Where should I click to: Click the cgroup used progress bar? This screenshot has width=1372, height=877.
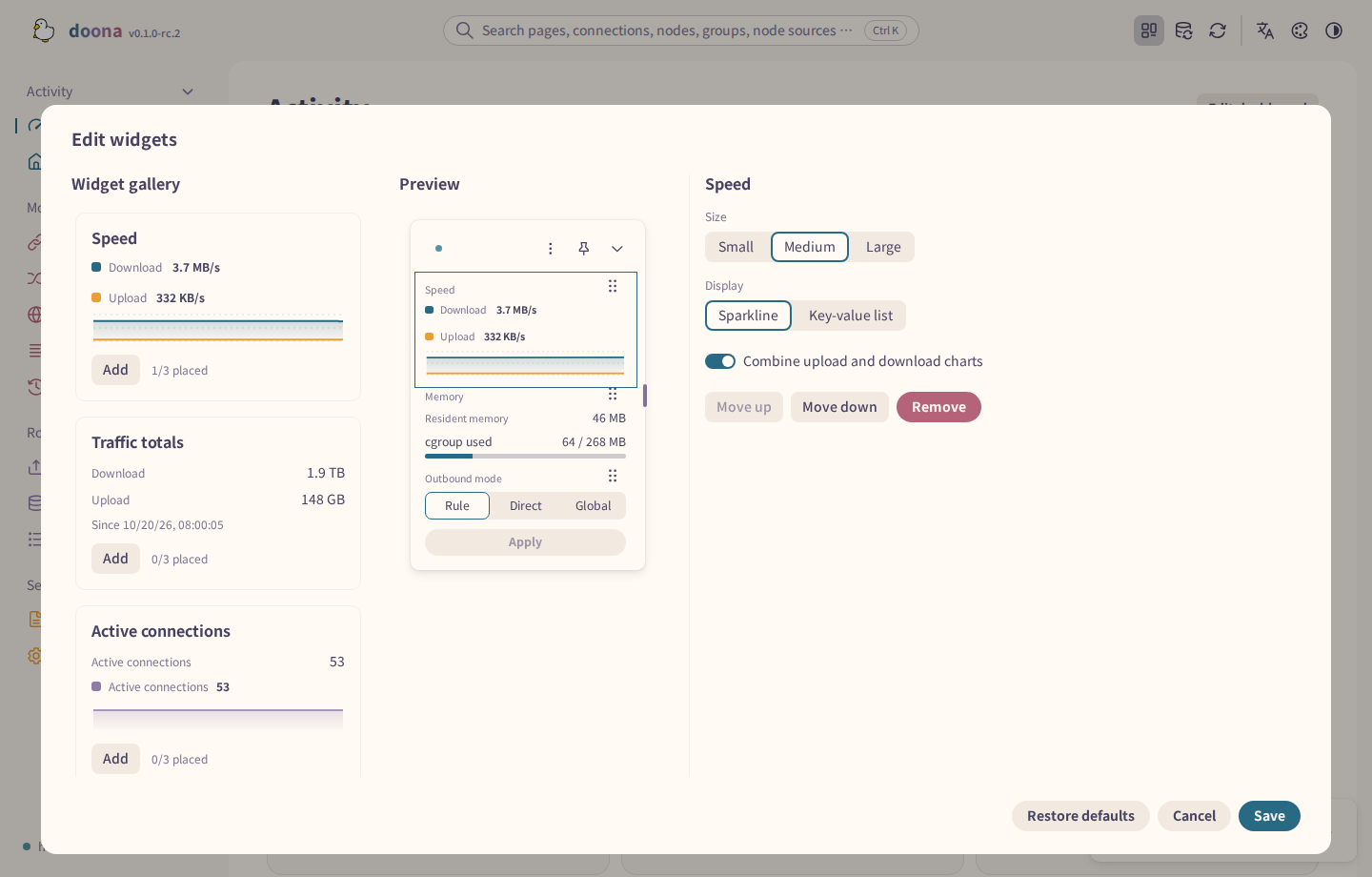525,456
